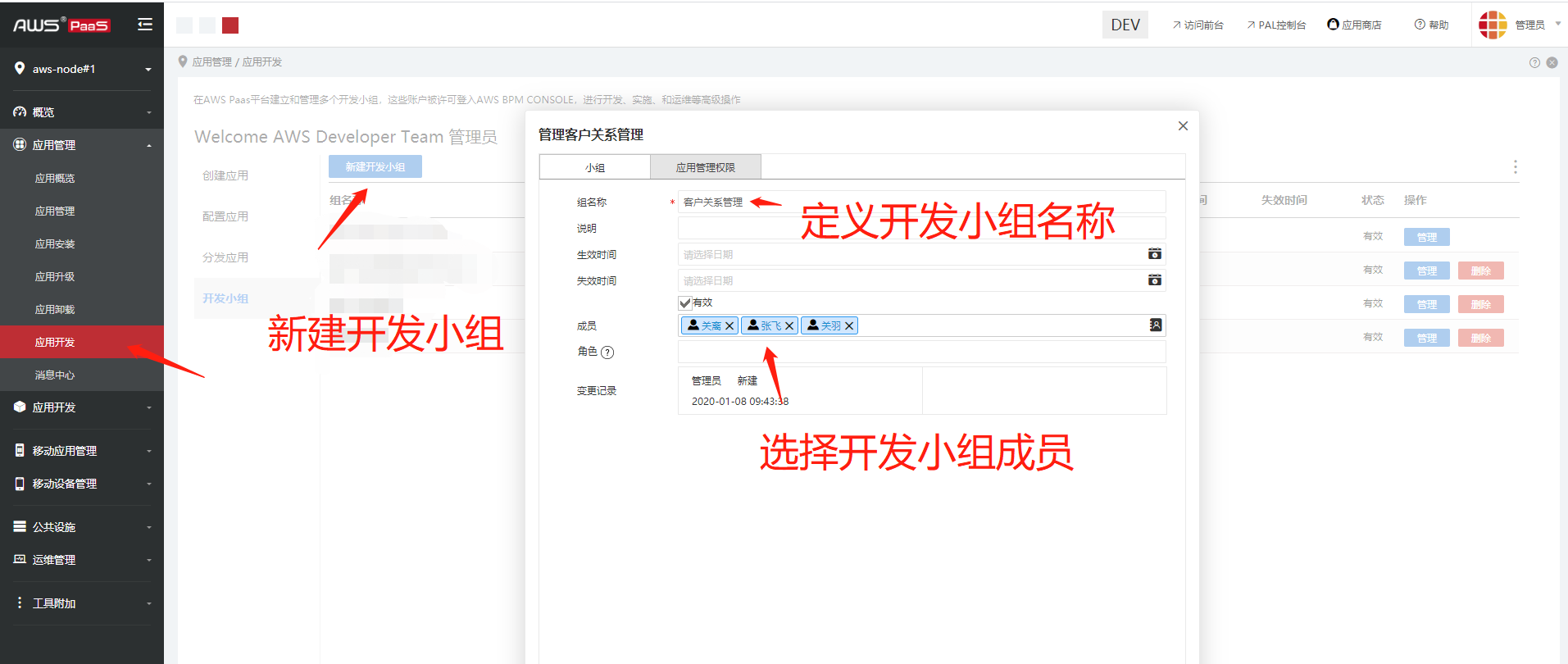Select 开发小组 in the left panel

[225, 298]
